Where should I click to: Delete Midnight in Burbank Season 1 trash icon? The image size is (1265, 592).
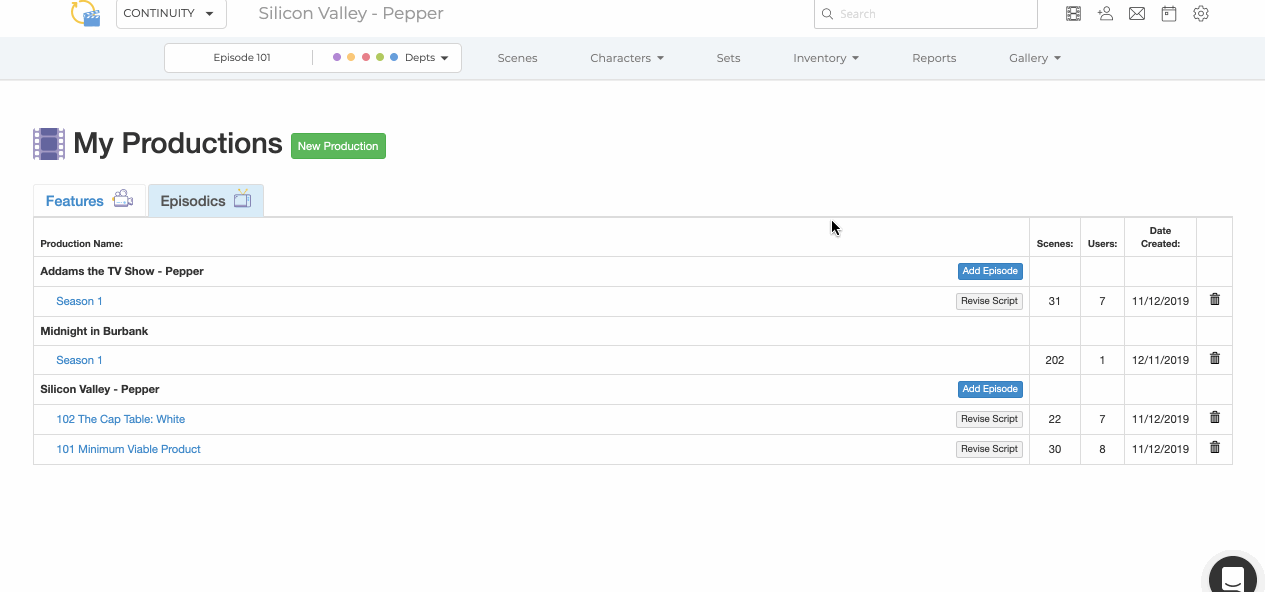[1215, 358]
